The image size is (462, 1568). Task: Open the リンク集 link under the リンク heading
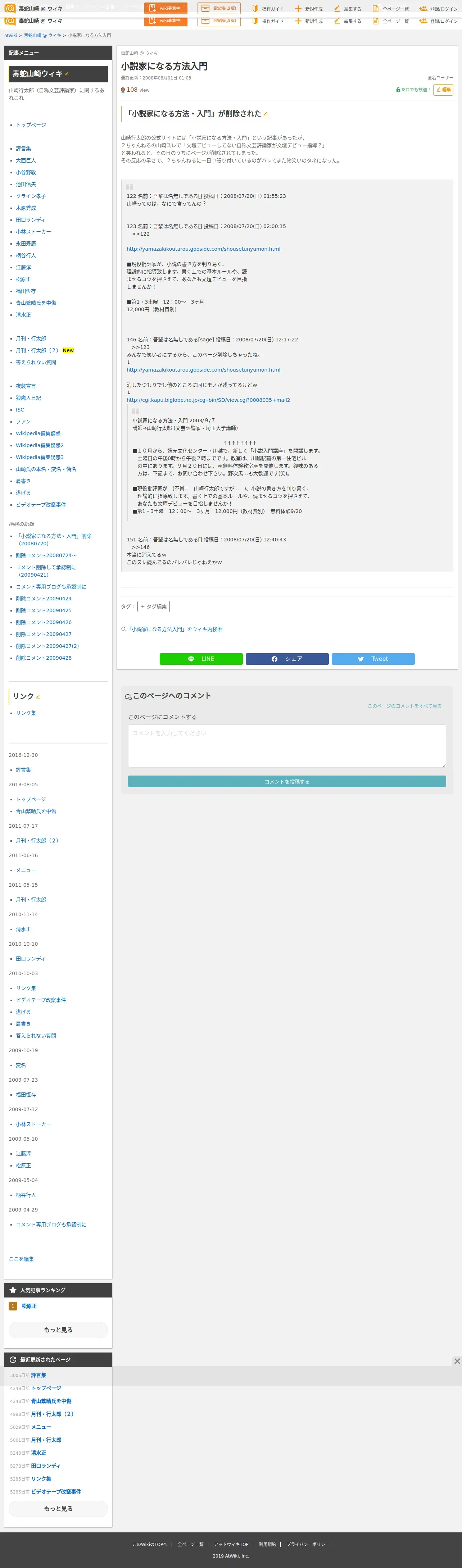[x=26, y=713]
